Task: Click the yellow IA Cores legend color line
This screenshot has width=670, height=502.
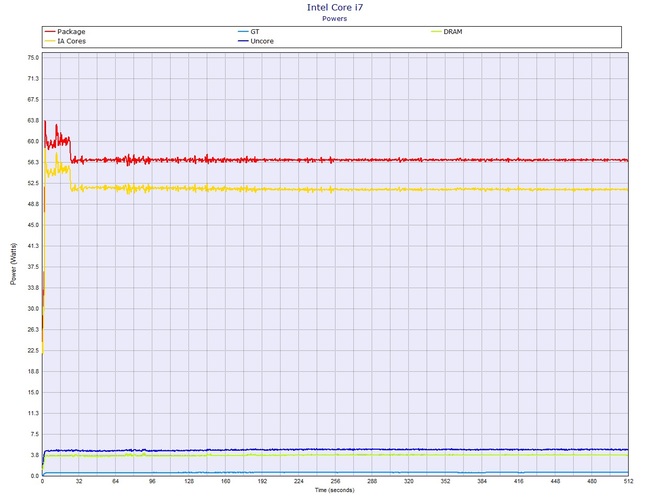Action: 50,41
